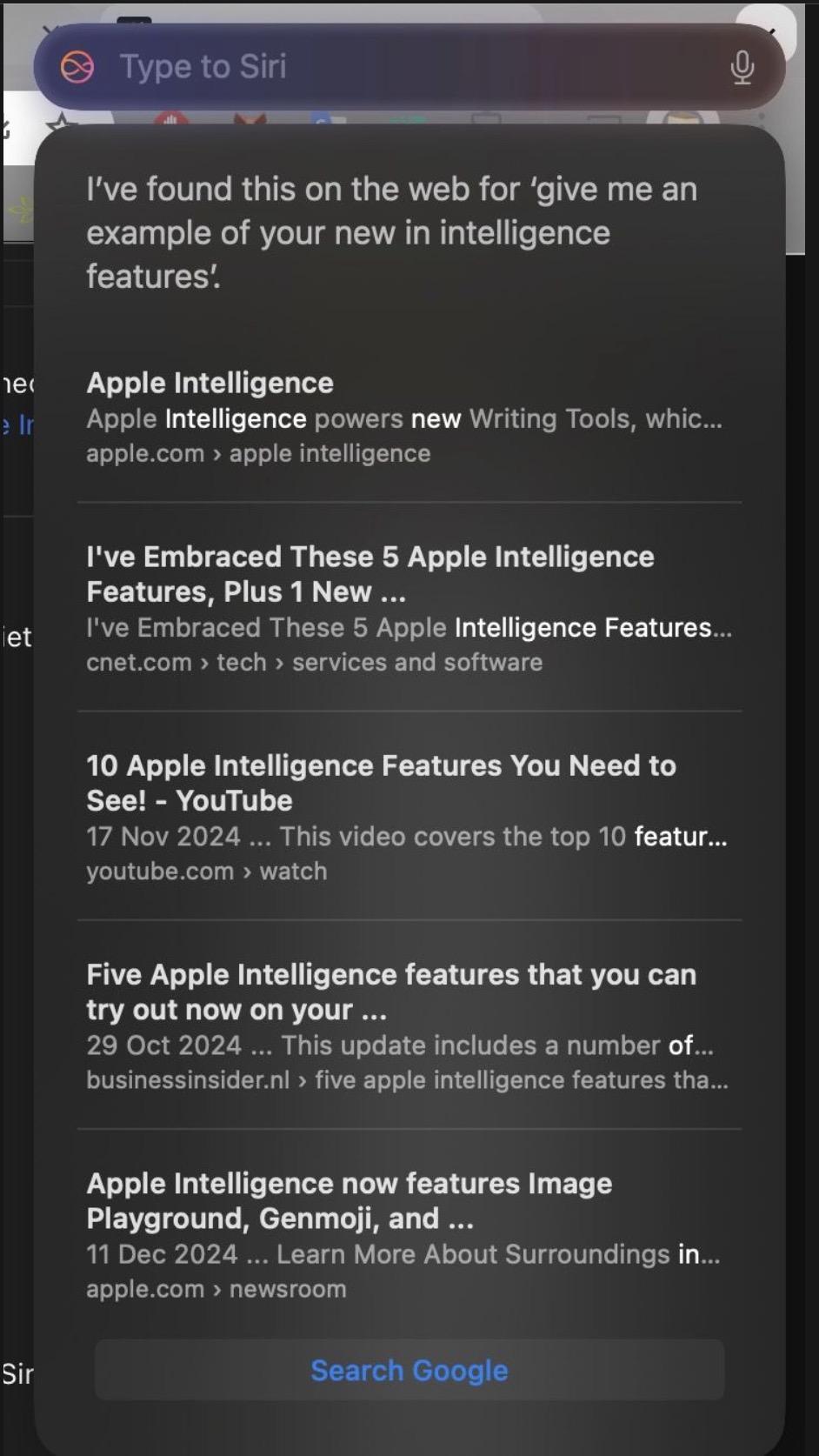Viewport: 819px width, 1456px height.
Task: Click the 11 Dec 2024 Surroundings snippet
Action: (403, 1253)
